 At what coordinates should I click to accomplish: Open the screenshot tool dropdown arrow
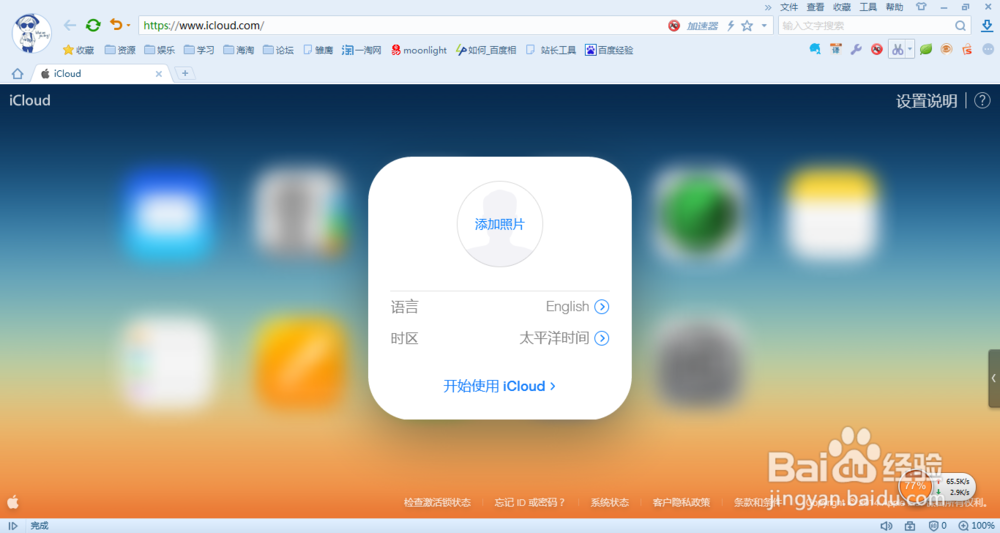click(910, 49)
